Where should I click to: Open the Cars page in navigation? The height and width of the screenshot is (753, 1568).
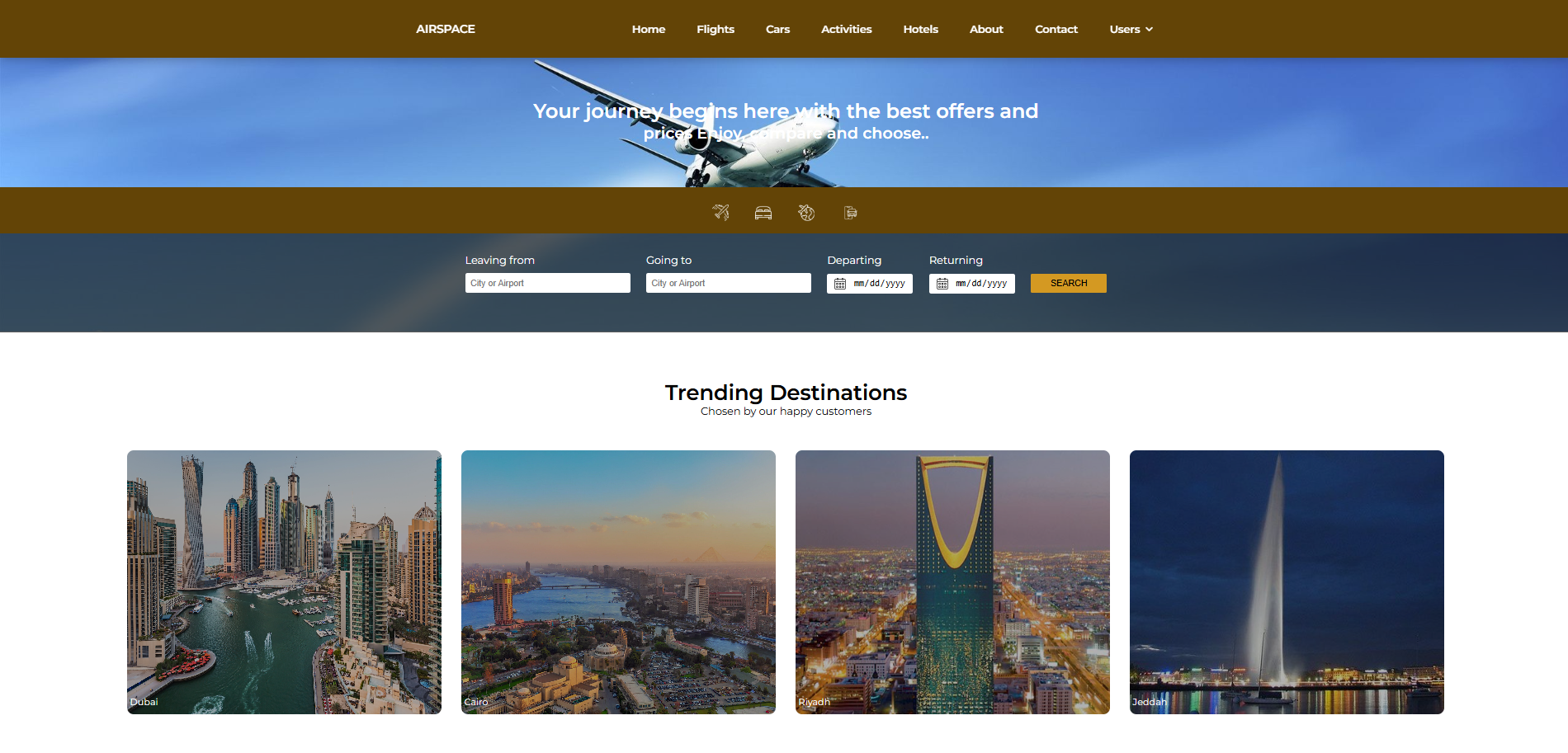click(x=777, y=29)
